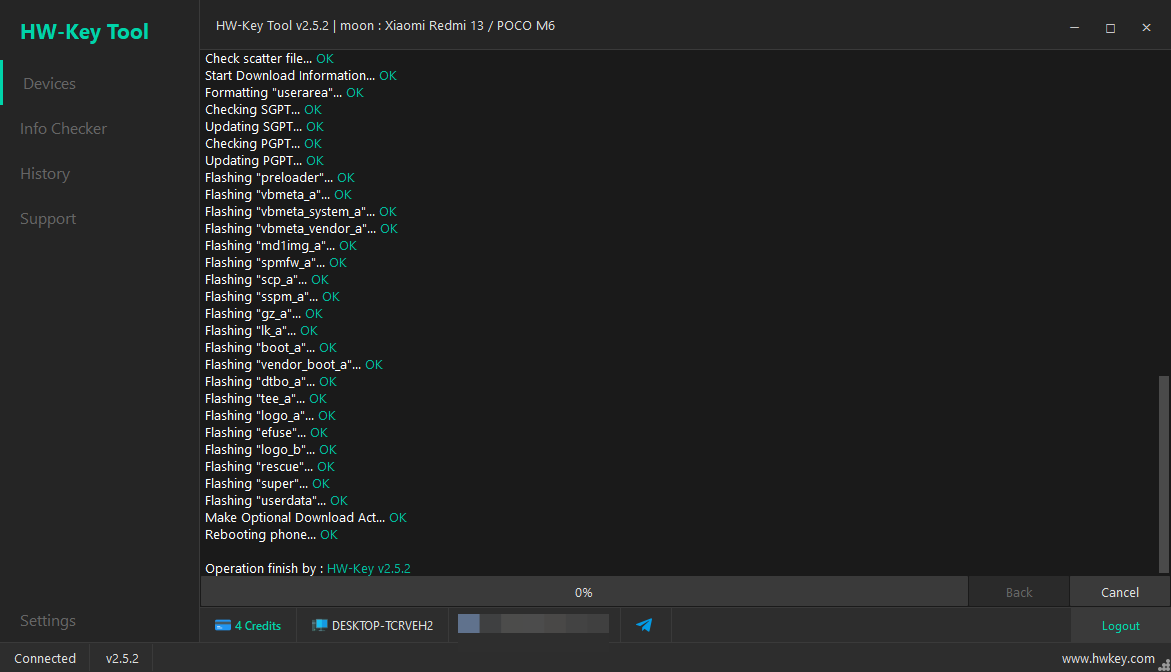Select the "Make Optional Download Act..." log line
1171x672 pixels.
(x=306, y=518)
